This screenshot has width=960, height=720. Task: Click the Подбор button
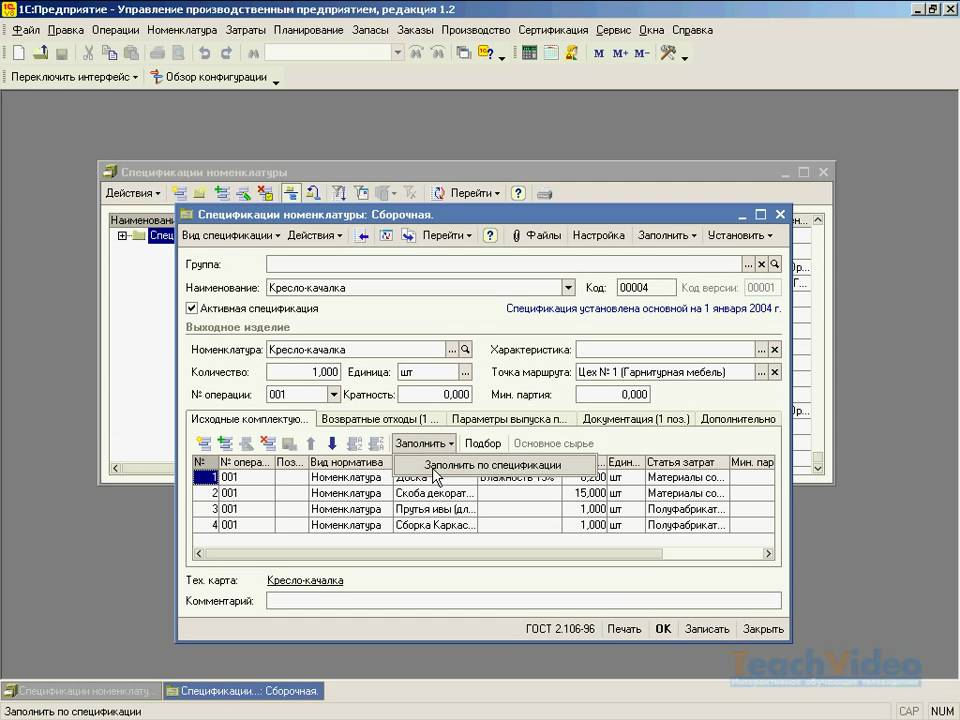coord(482,443)
